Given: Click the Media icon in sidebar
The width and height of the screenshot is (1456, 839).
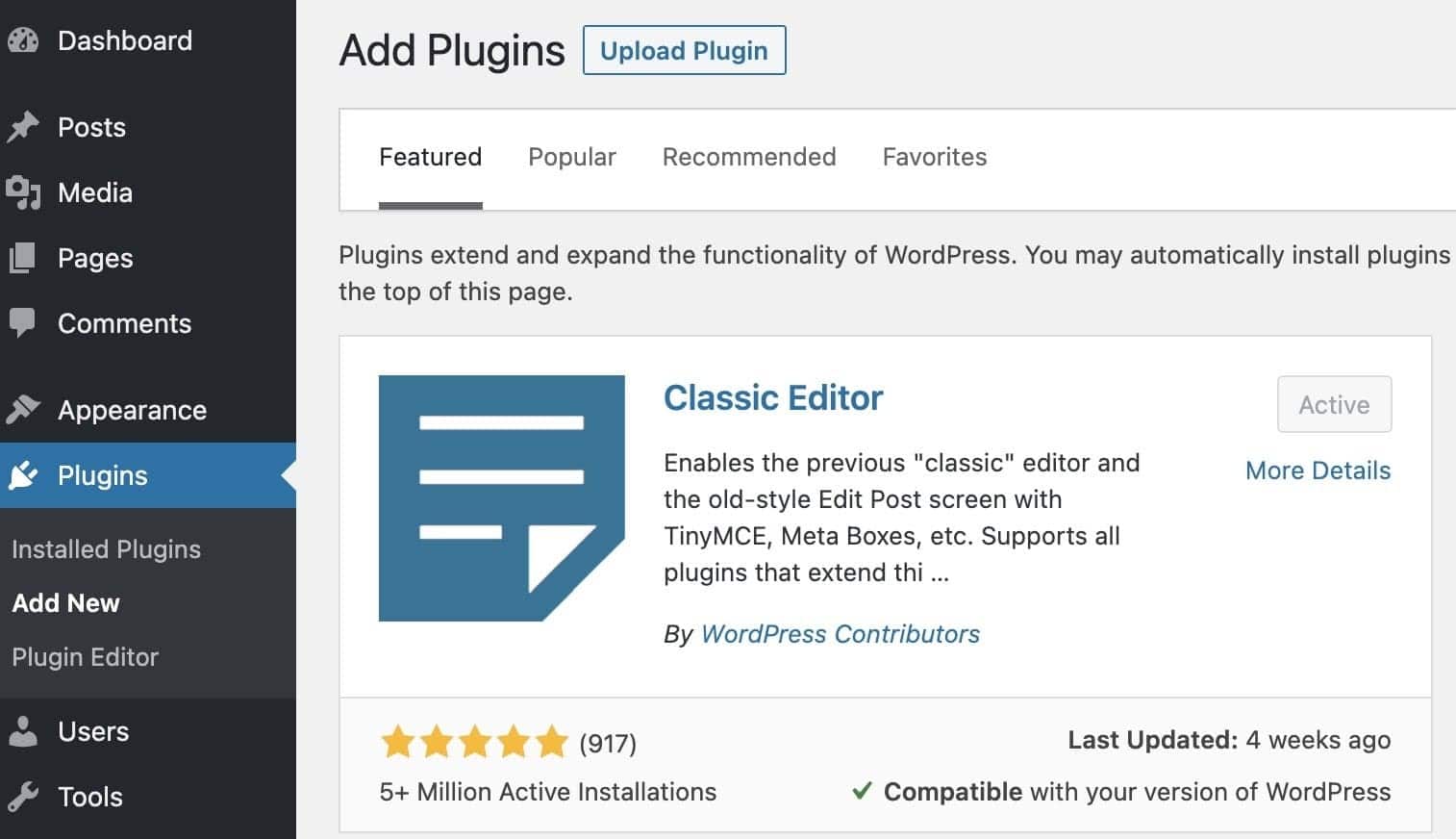Looking at the screenshot, I should point(23,192).
